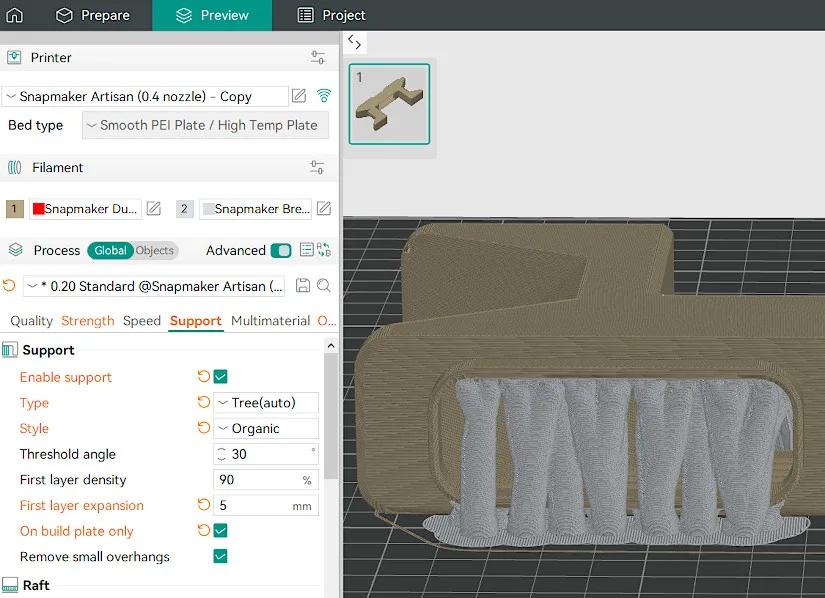
Task: Adjust the Threshold angle stepper arrows
Action: [222, 454]
